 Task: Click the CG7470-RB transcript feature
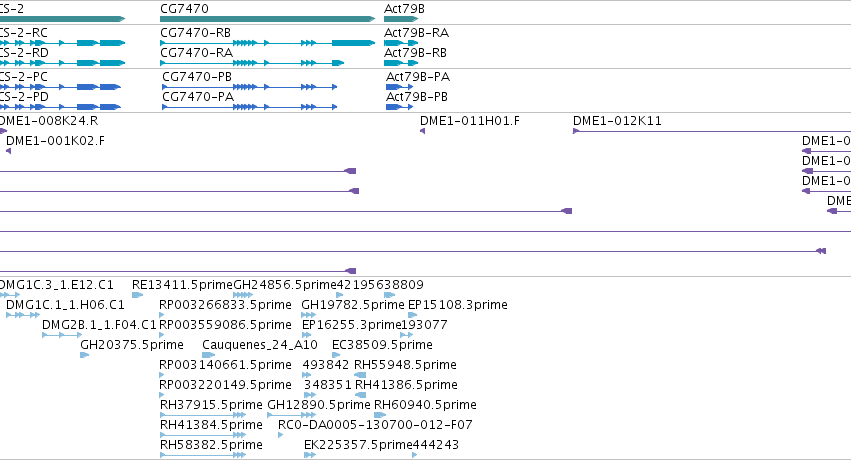[x=268, y=43]
